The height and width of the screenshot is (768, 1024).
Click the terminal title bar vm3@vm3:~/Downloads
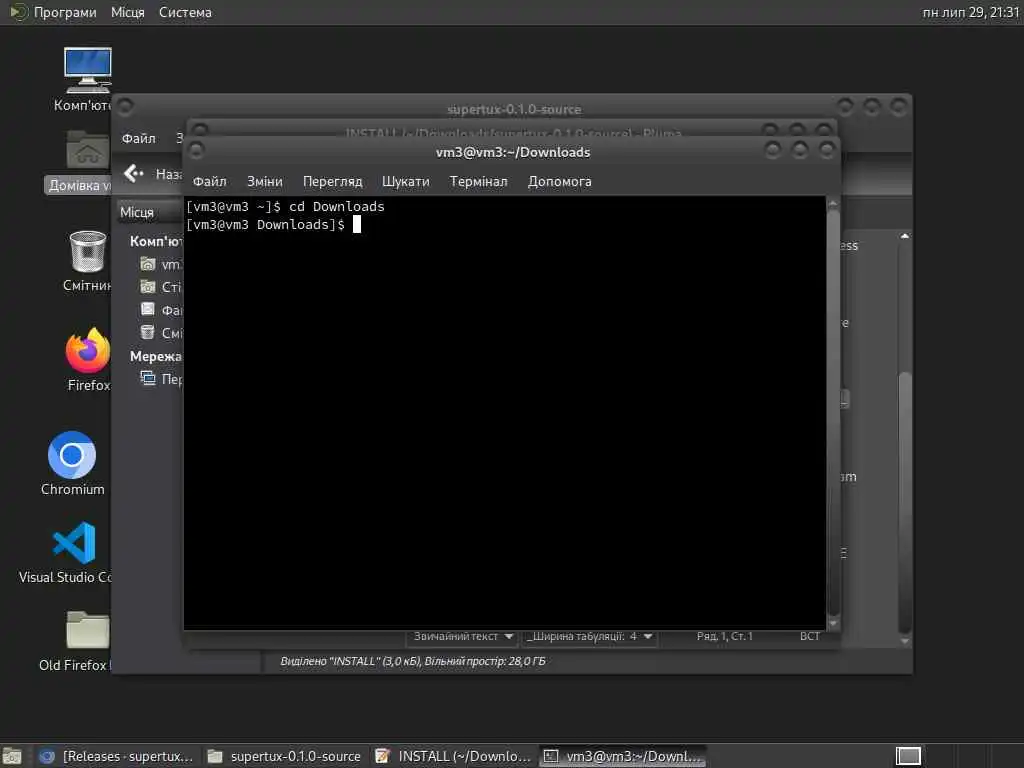click(x=513, y=152)
